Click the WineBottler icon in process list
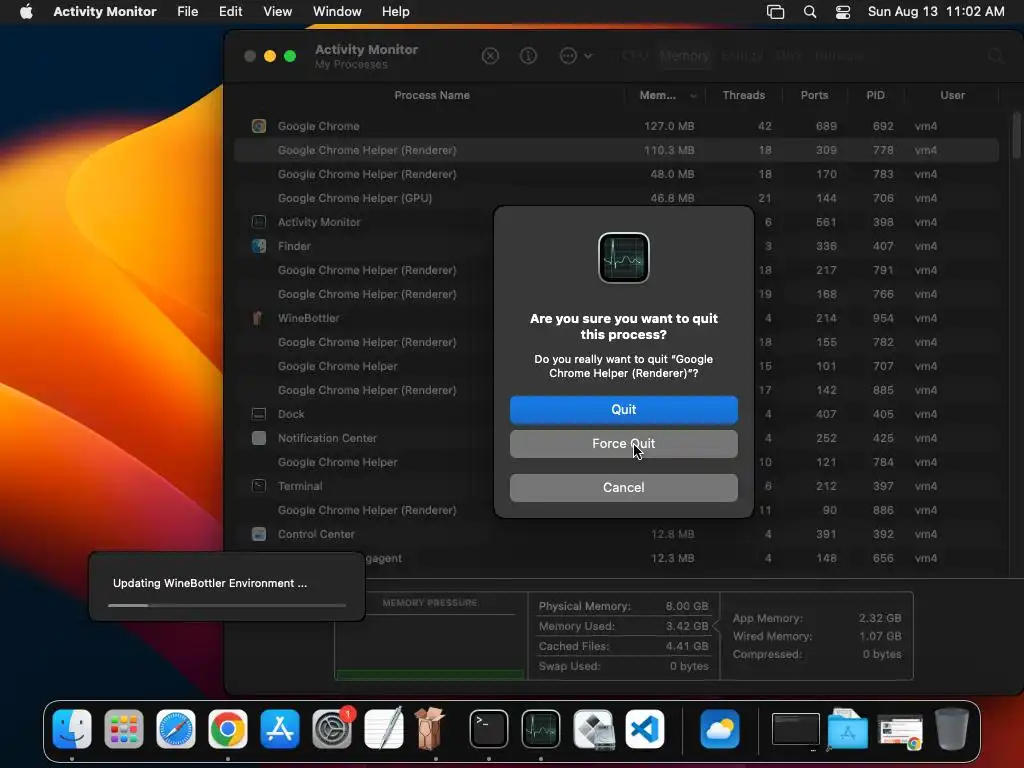This screenshot has width=1024, height=768. (258, 318)
